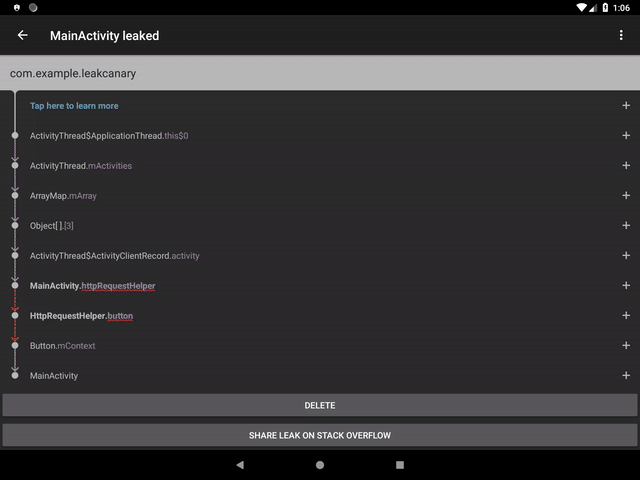Expand ActivityThread$ApplicationThread.this$0 details

point(626,136)
